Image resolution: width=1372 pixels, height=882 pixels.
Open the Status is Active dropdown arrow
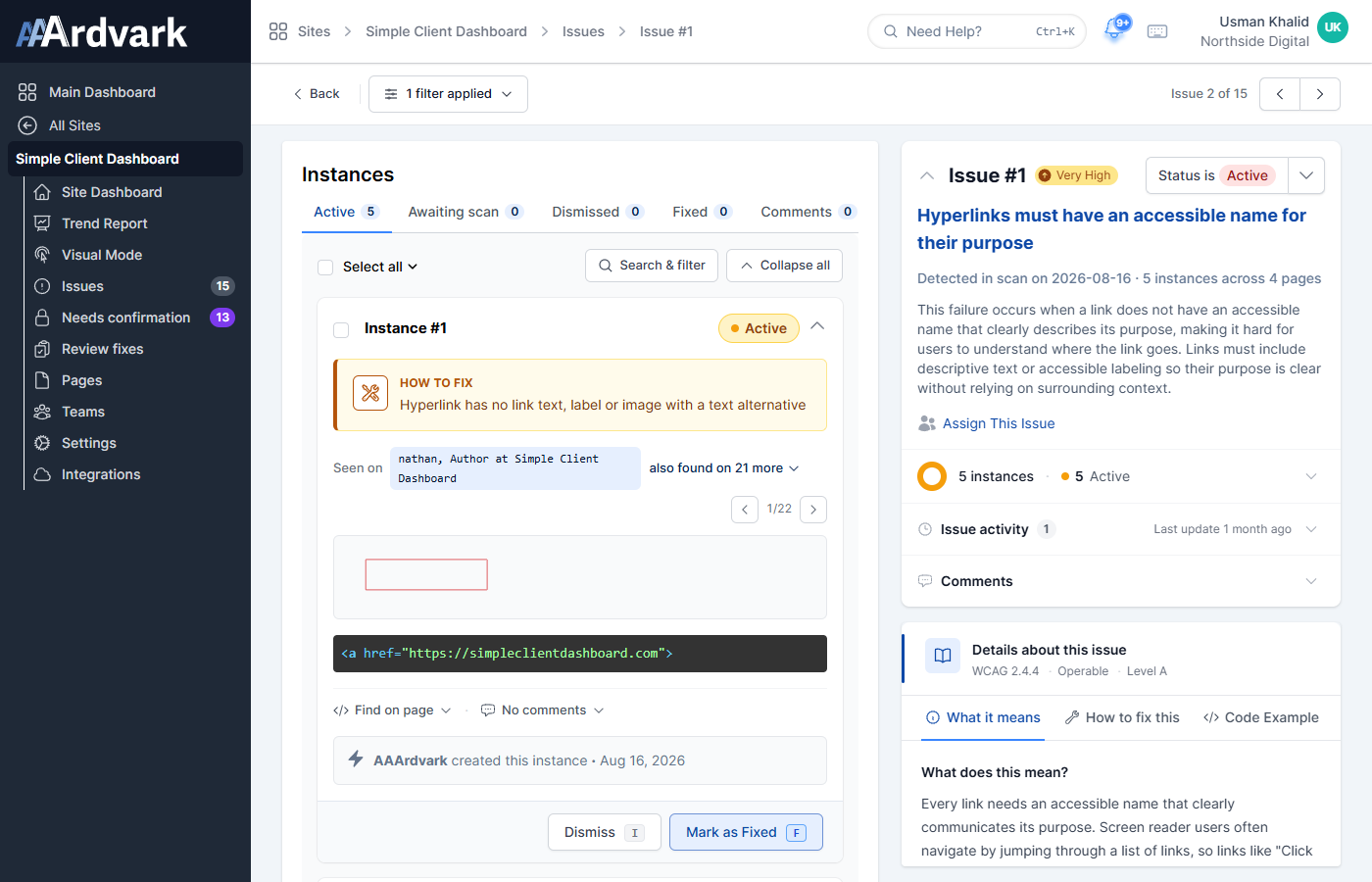tap(1306, 175)
